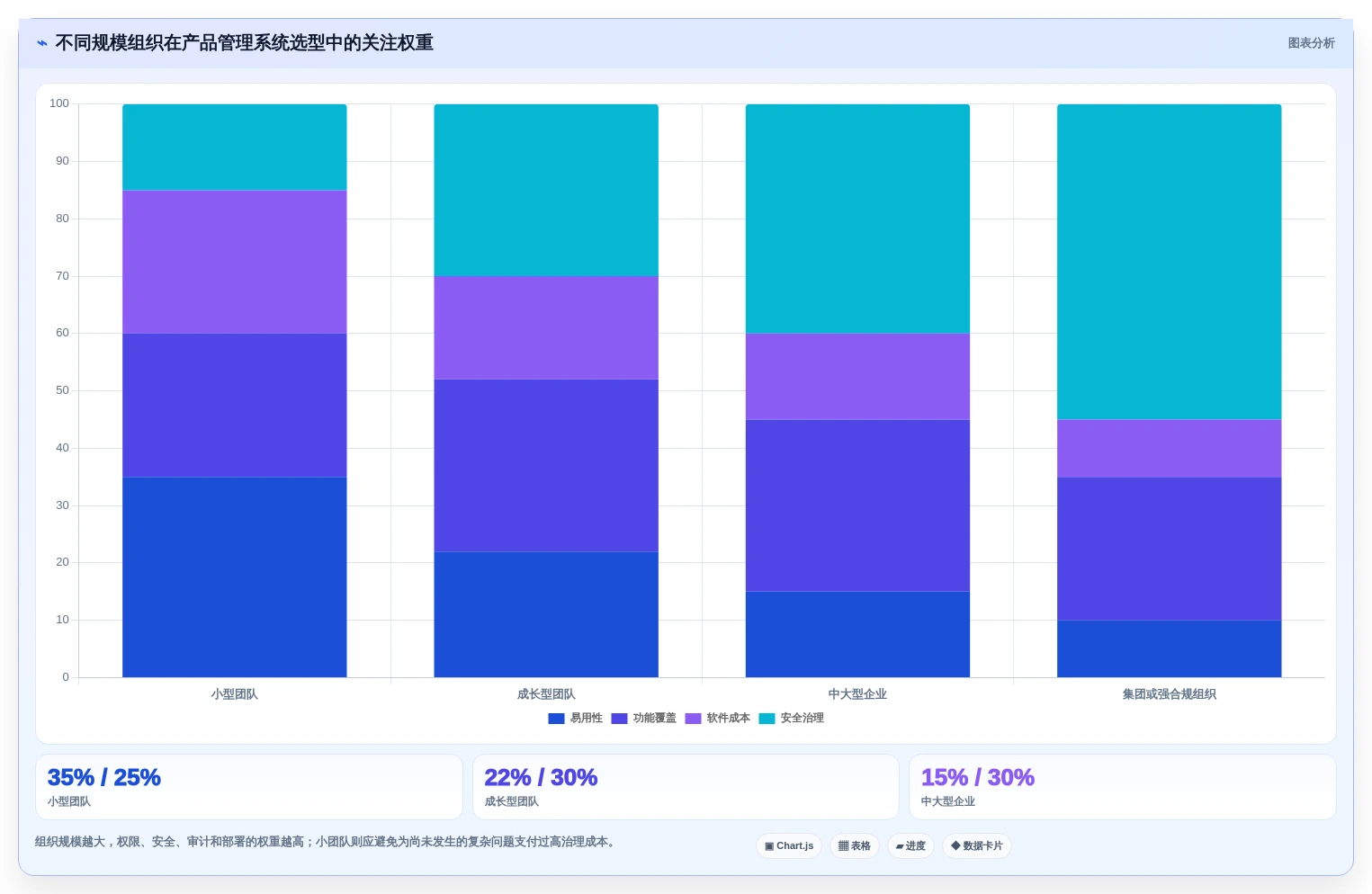Click the 进度 tag chip
Screen dimensions: 1372x894
(910, 846)
